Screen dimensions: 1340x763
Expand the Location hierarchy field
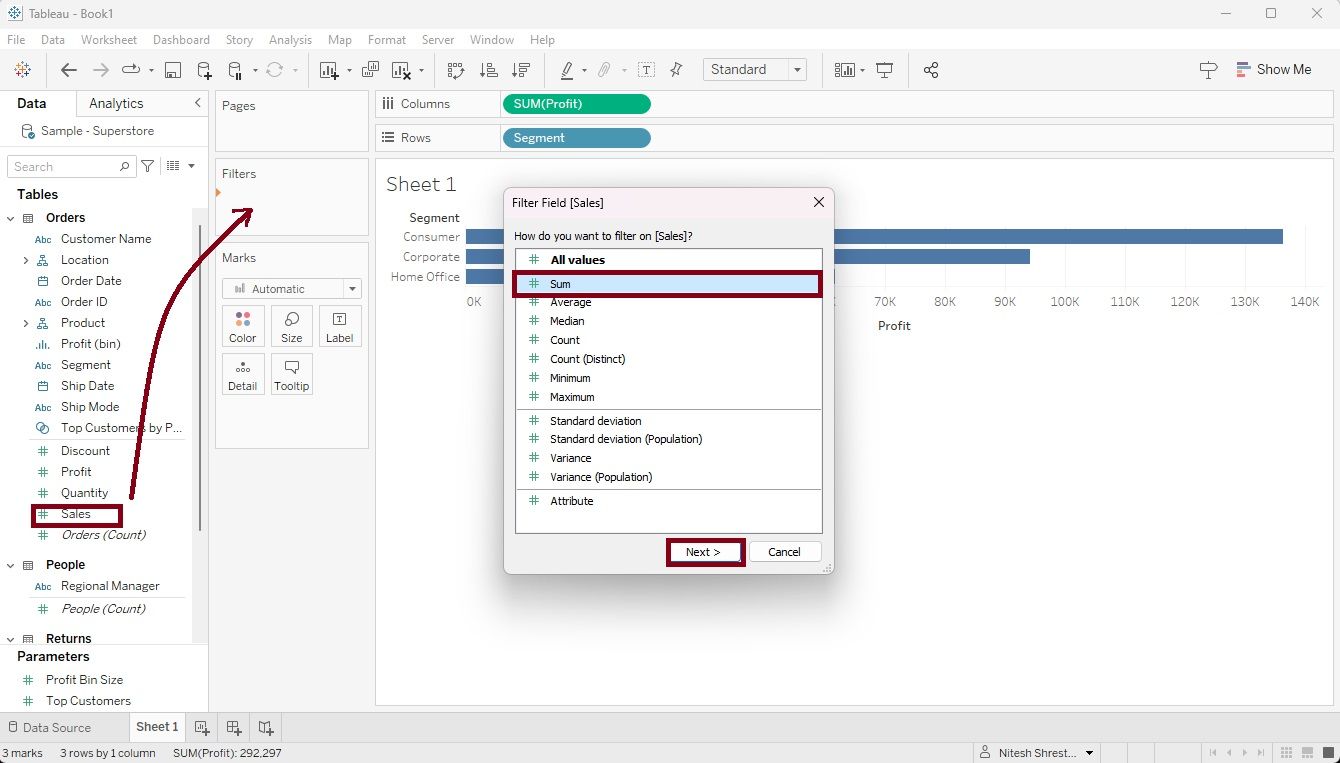(x=25, y=260)
